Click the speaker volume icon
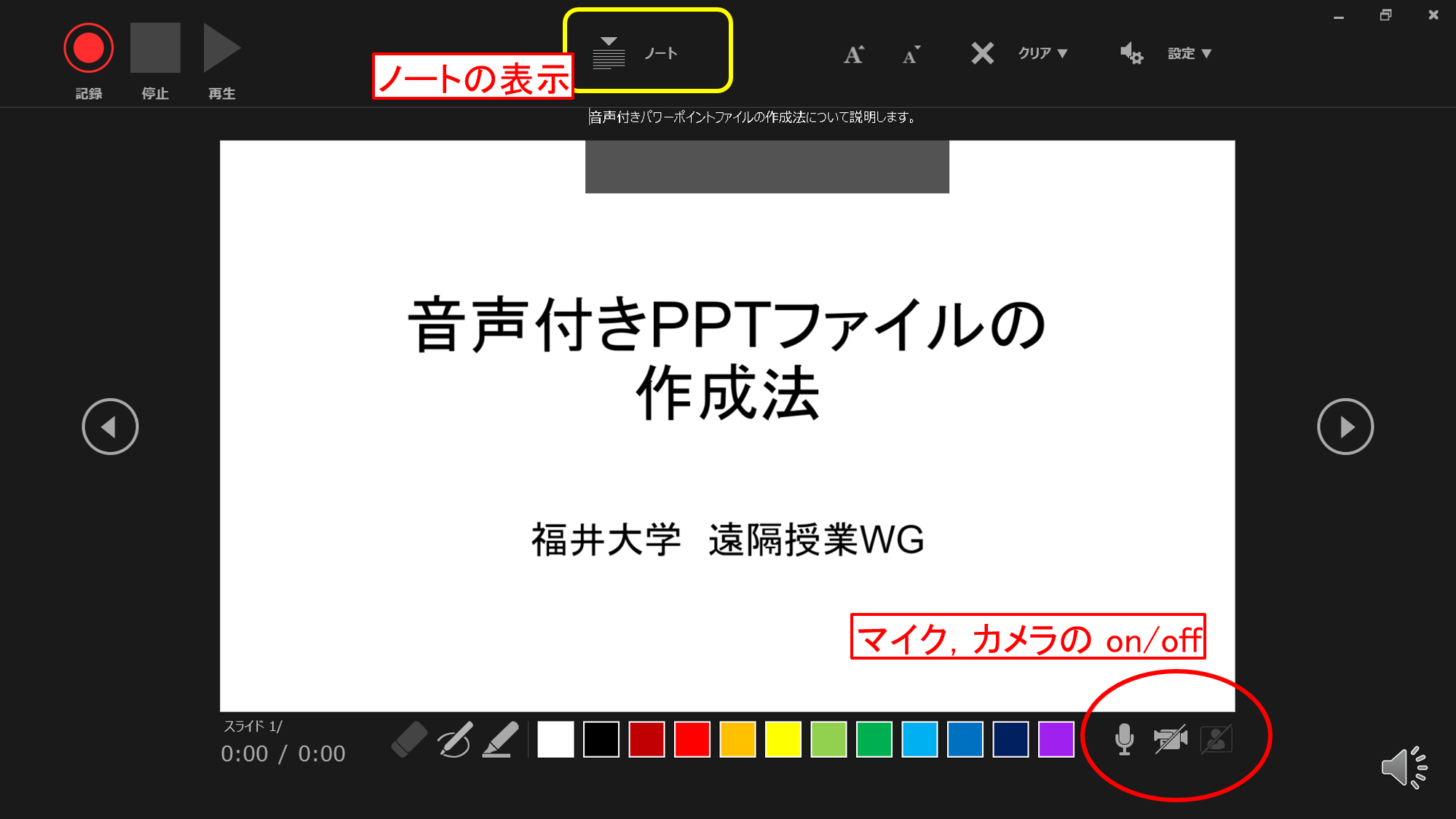The height and width of the screenshot is (819, 1456). coord(1404,767)
